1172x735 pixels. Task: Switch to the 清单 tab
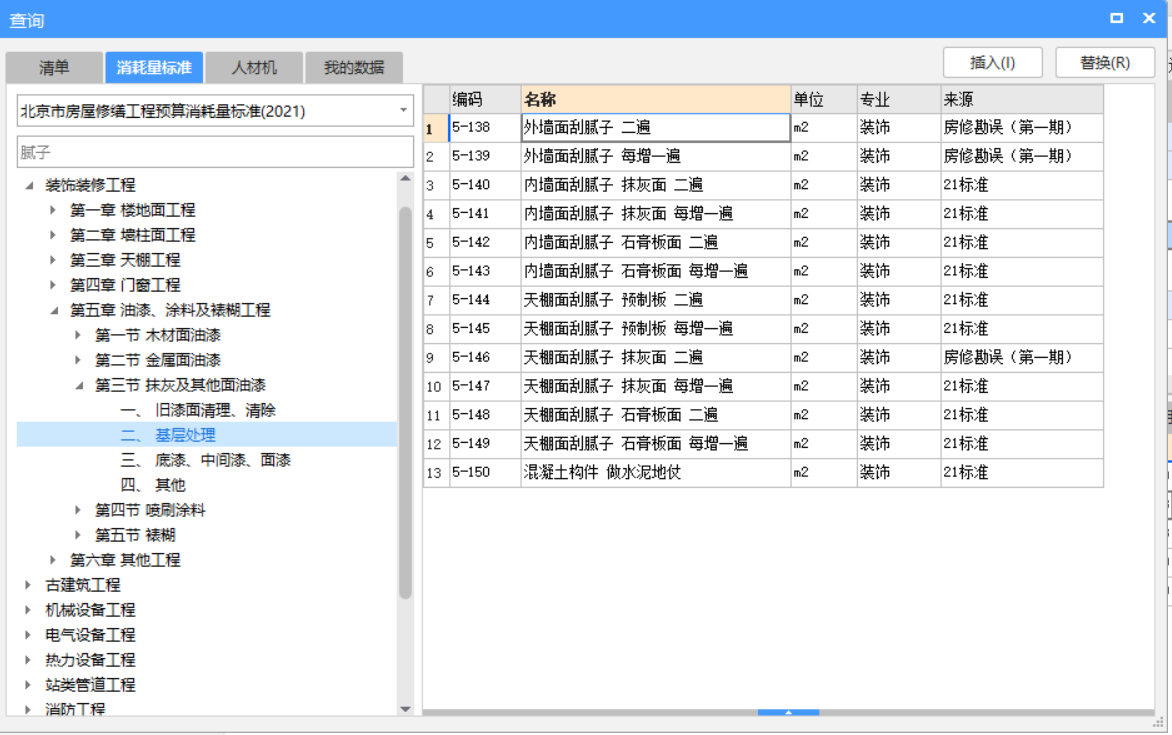(54, 67)
